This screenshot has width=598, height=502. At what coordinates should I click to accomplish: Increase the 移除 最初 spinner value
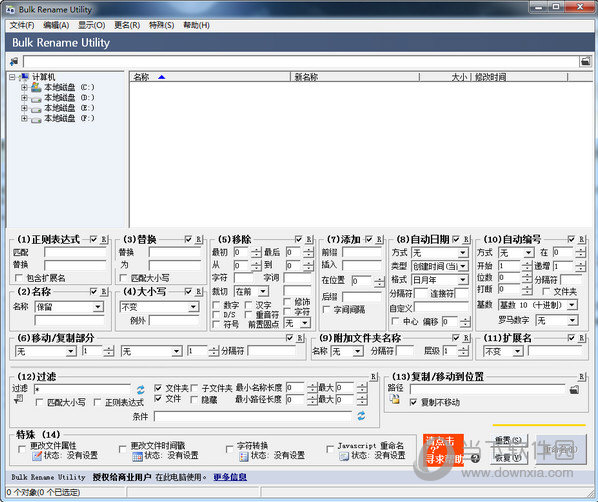[256, 249]
